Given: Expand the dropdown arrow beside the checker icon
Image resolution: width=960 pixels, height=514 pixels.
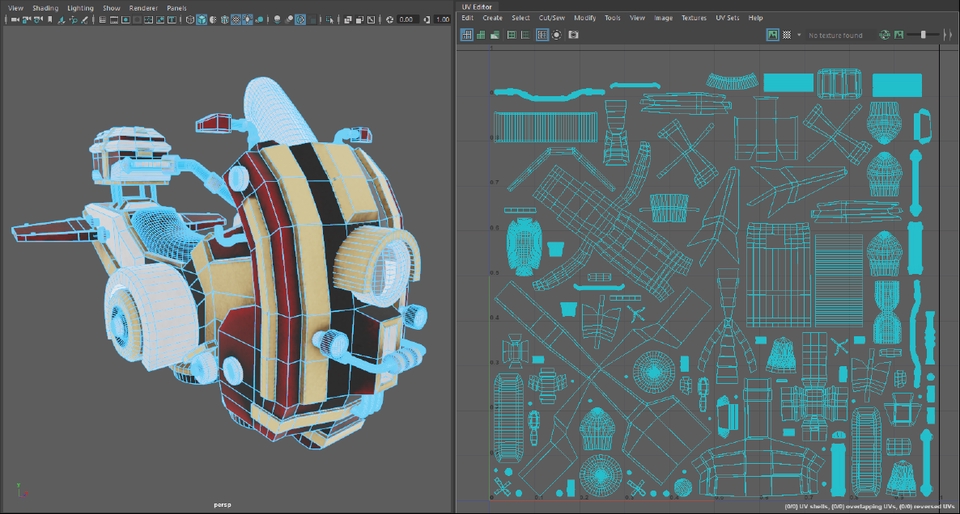Looking at the screenshot, I should tap(798, 35).
